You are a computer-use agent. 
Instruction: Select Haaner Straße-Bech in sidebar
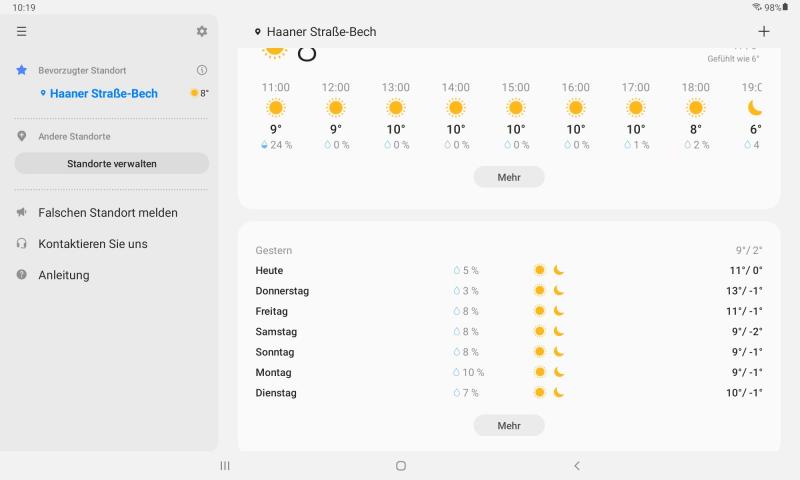103,93
